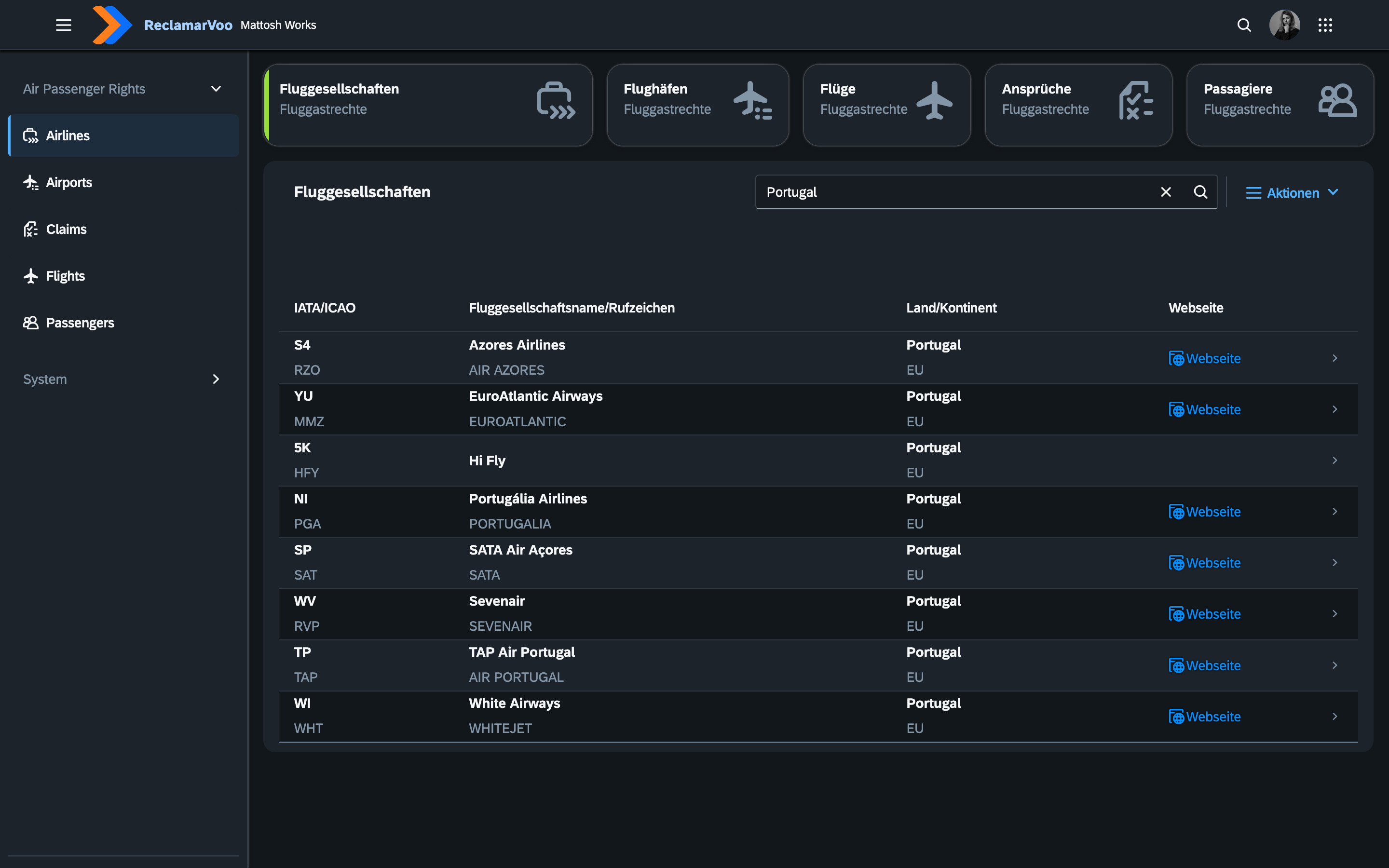Open the Webseite link for Azores Airlines
Screen dimensions: 1389x868
point(1205,358)
